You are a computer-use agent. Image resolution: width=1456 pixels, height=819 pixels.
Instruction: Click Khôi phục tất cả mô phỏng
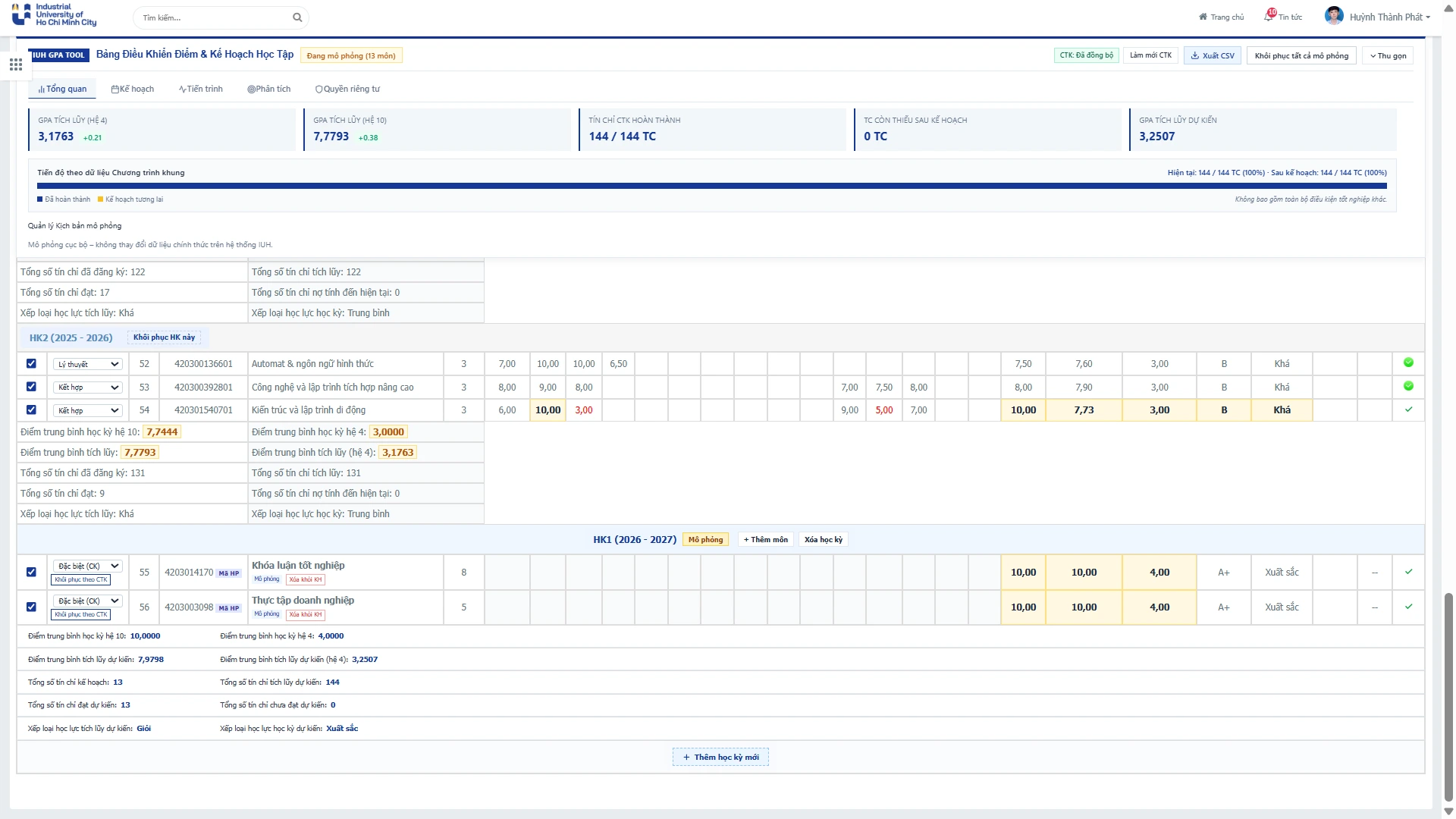[x=1301, y=55]
